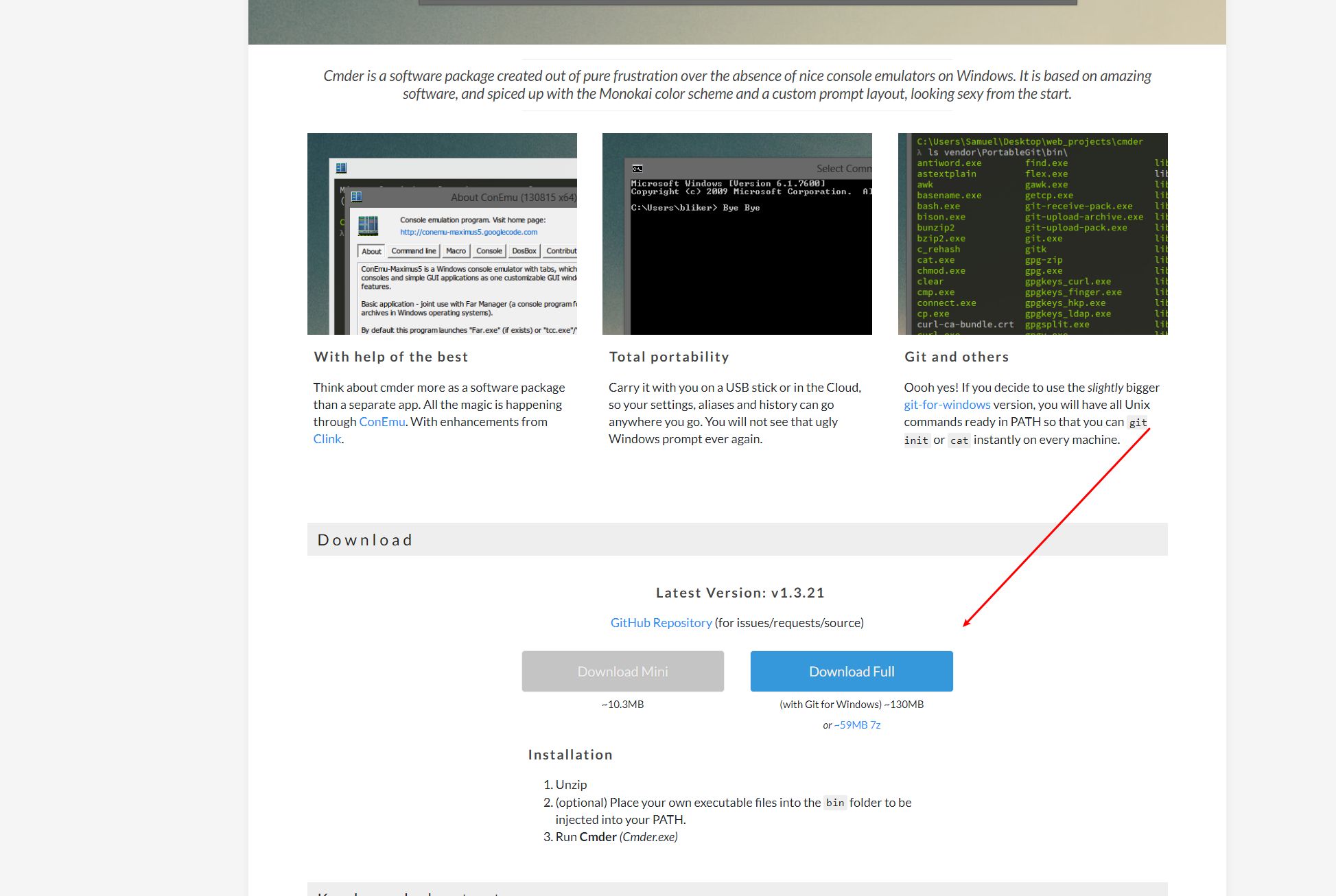This screenshot has height=896, width=1336.
Task: Click the conemu-maximus5.googlecode.com URL in screenshot
Action: pos(469,232)
